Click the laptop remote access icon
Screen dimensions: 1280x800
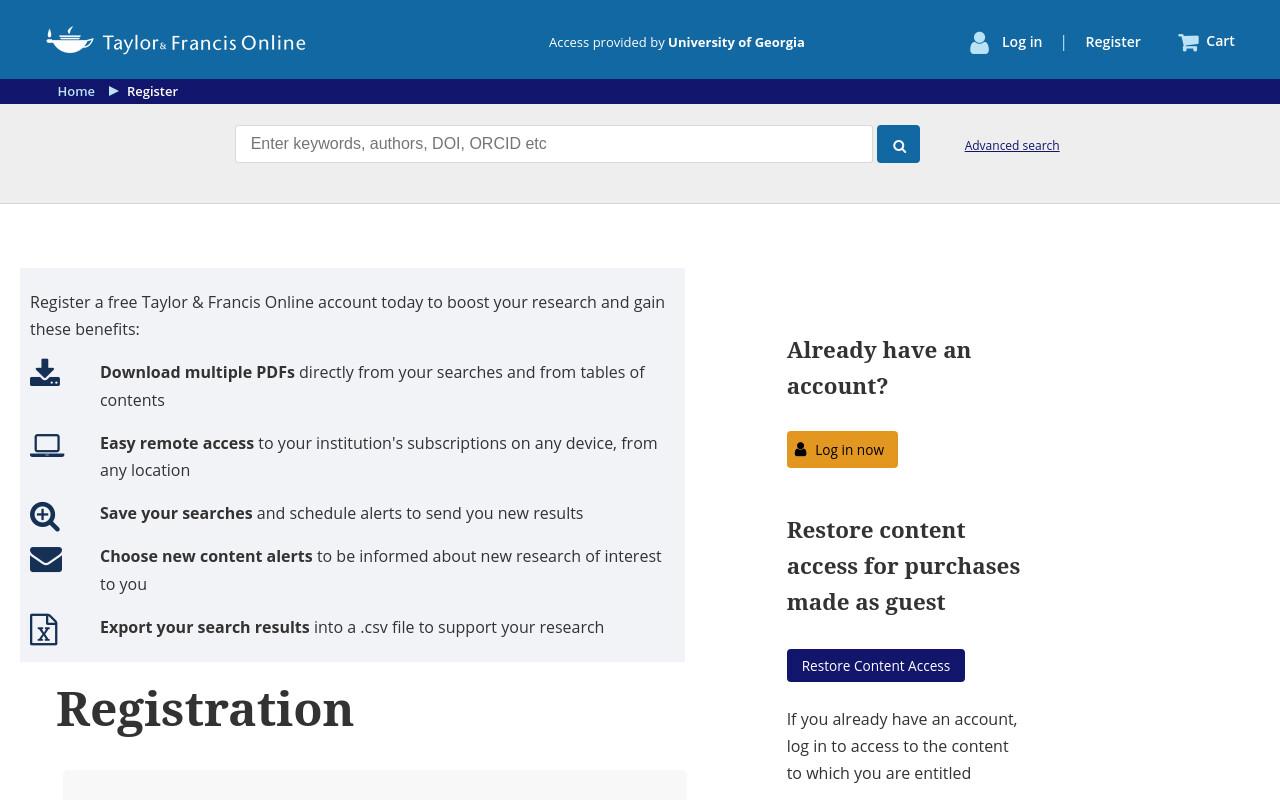point(47,445)
